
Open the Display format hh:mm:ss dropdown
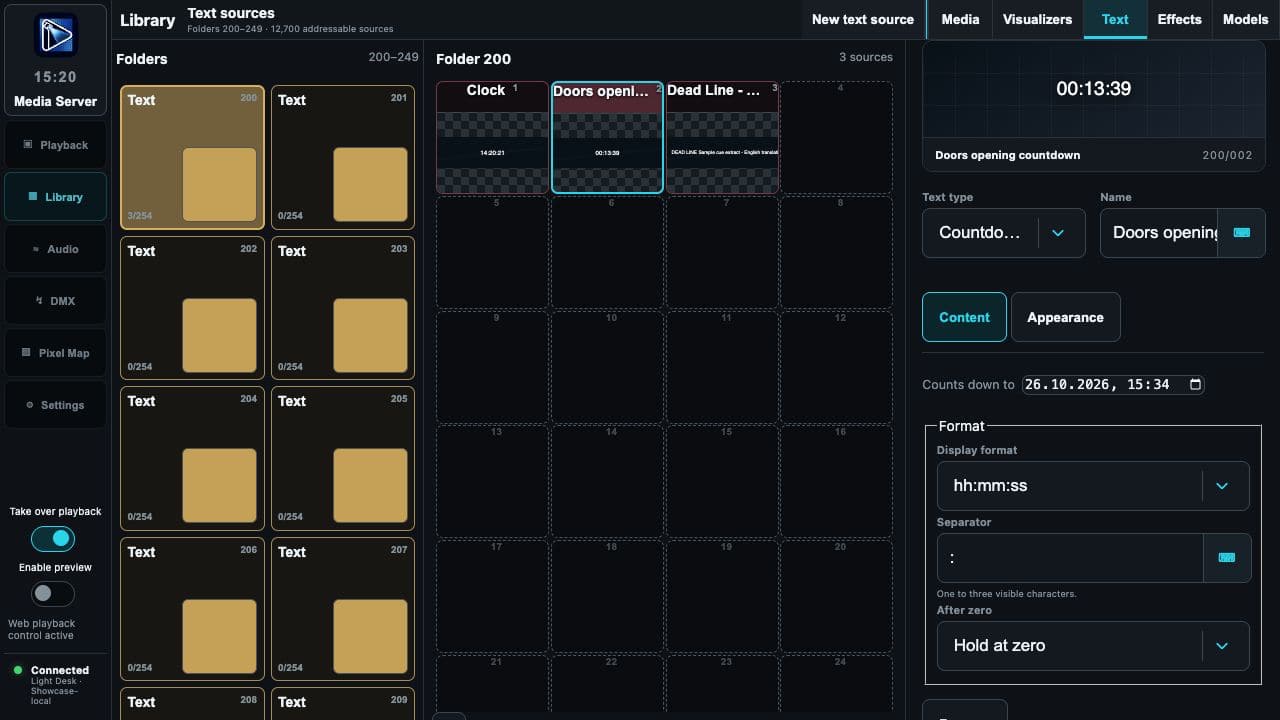pyautogui.click(x=1093, y=486)
